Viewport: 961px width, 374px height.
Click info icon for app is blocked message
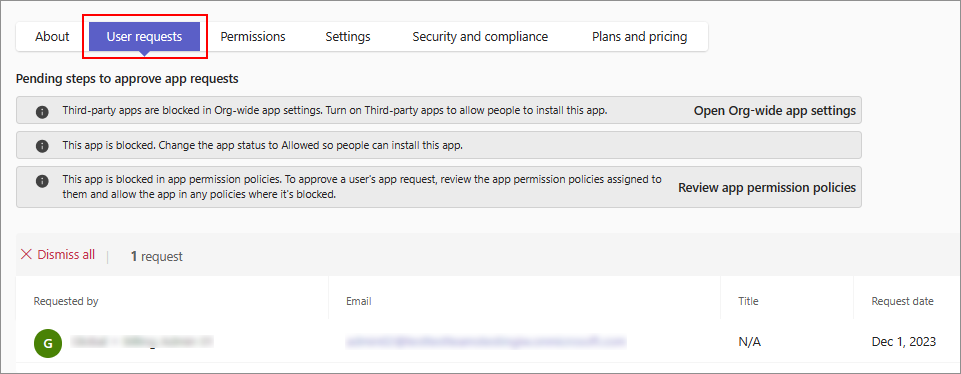[42, 146]
